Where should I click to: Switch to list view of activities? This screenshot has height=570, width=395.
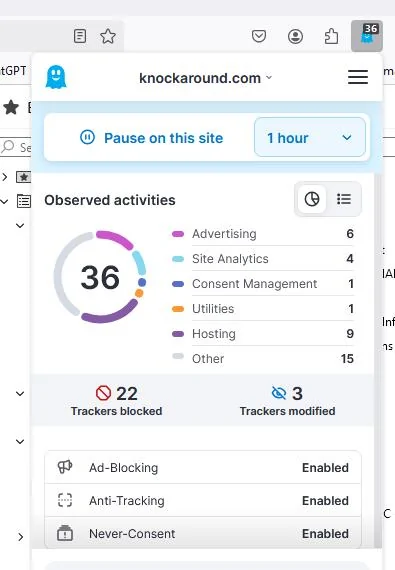coord(343,199)
